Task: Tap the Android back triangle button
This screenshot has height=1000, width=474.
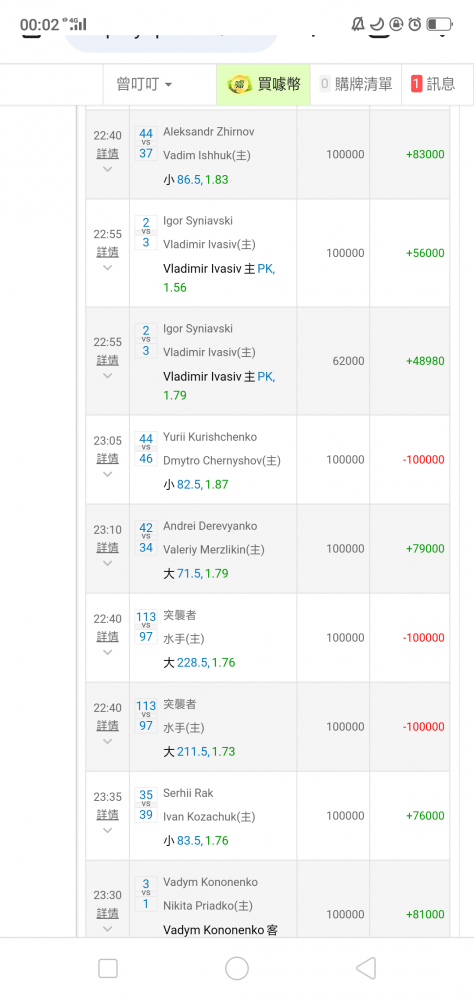Action: pyautogui.click(x=366, y=968)
